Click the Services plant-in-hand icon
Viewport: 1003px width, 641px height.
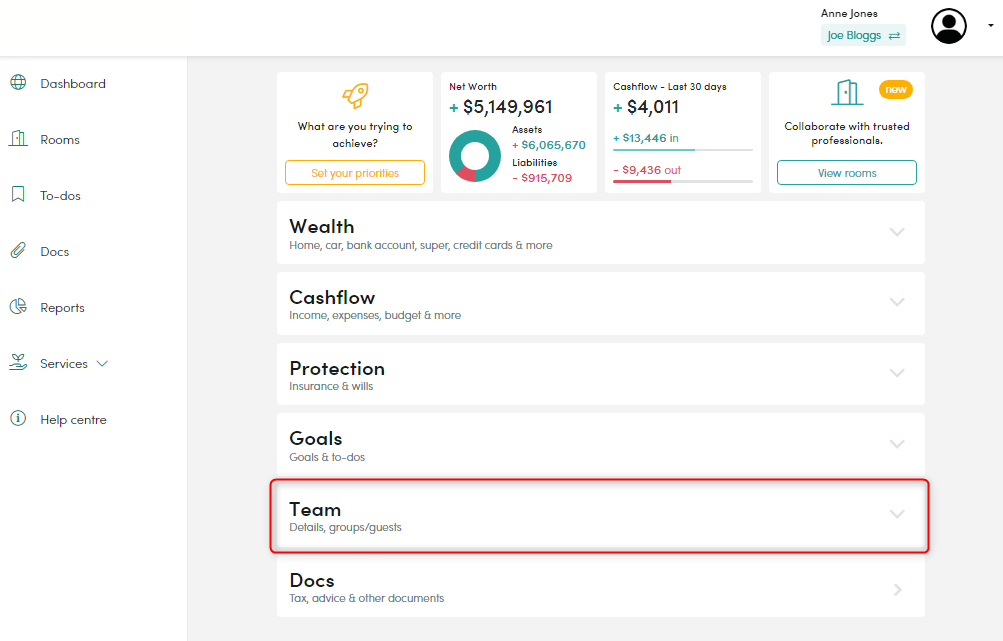point(18,362)
